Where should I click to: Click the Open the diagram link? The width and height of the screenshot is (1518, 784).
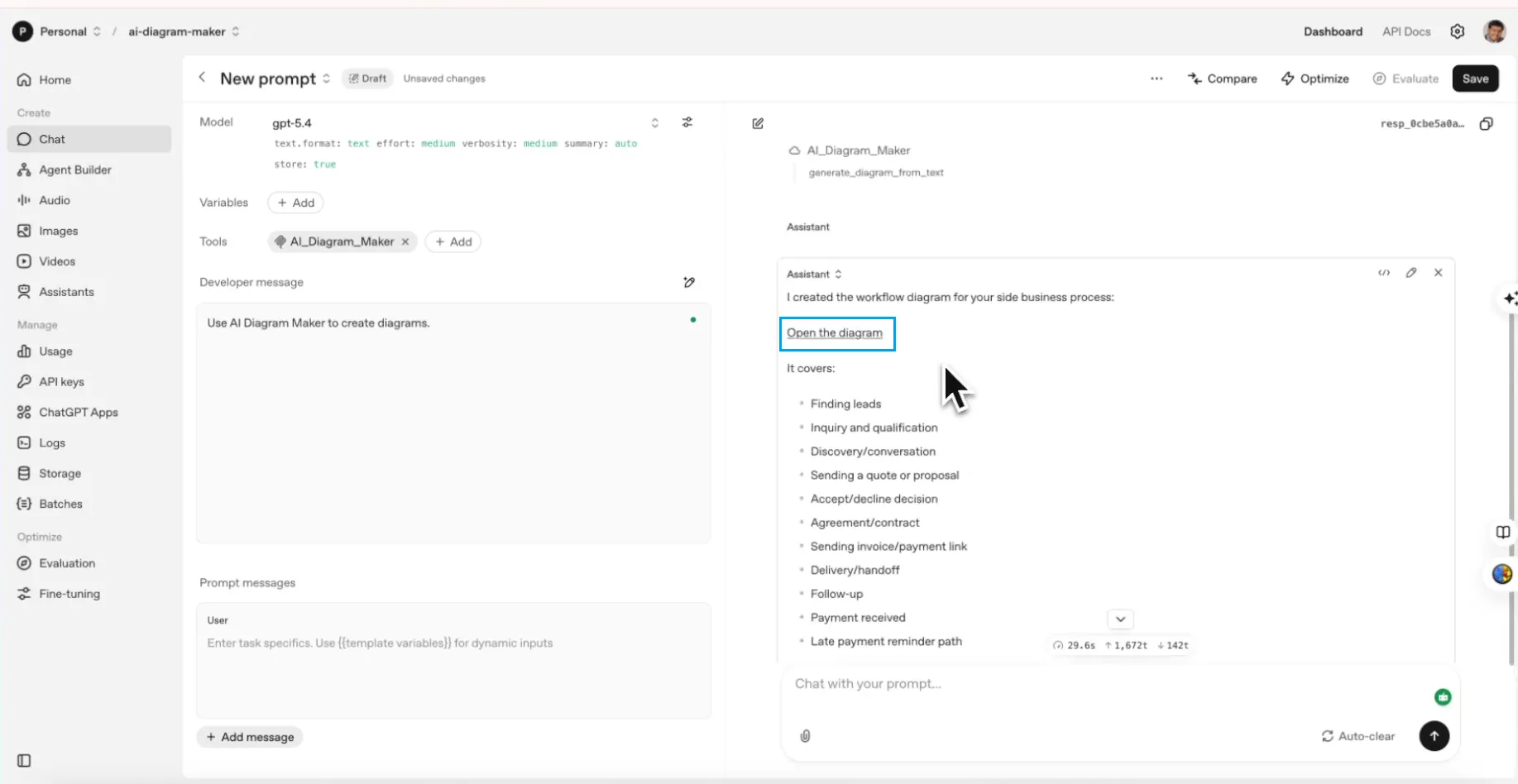(x=834, y=332)
